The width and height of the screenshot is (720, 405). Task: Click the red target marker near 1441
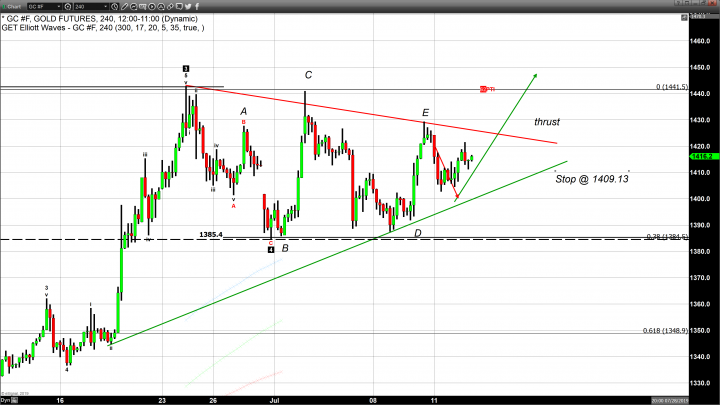[x=487, y=90]
